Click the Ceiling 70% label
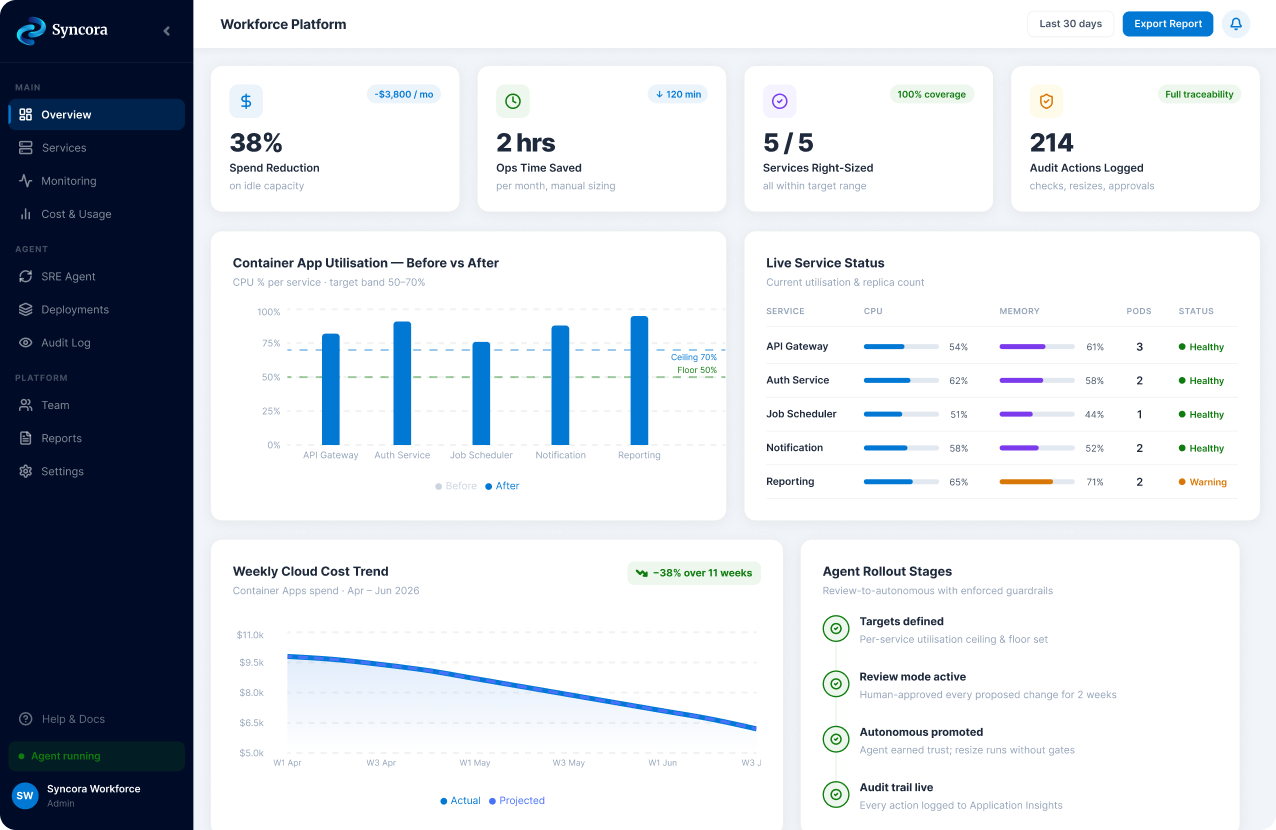The image size is (1276, 830). pyautogui.click(x=694, y=357)
